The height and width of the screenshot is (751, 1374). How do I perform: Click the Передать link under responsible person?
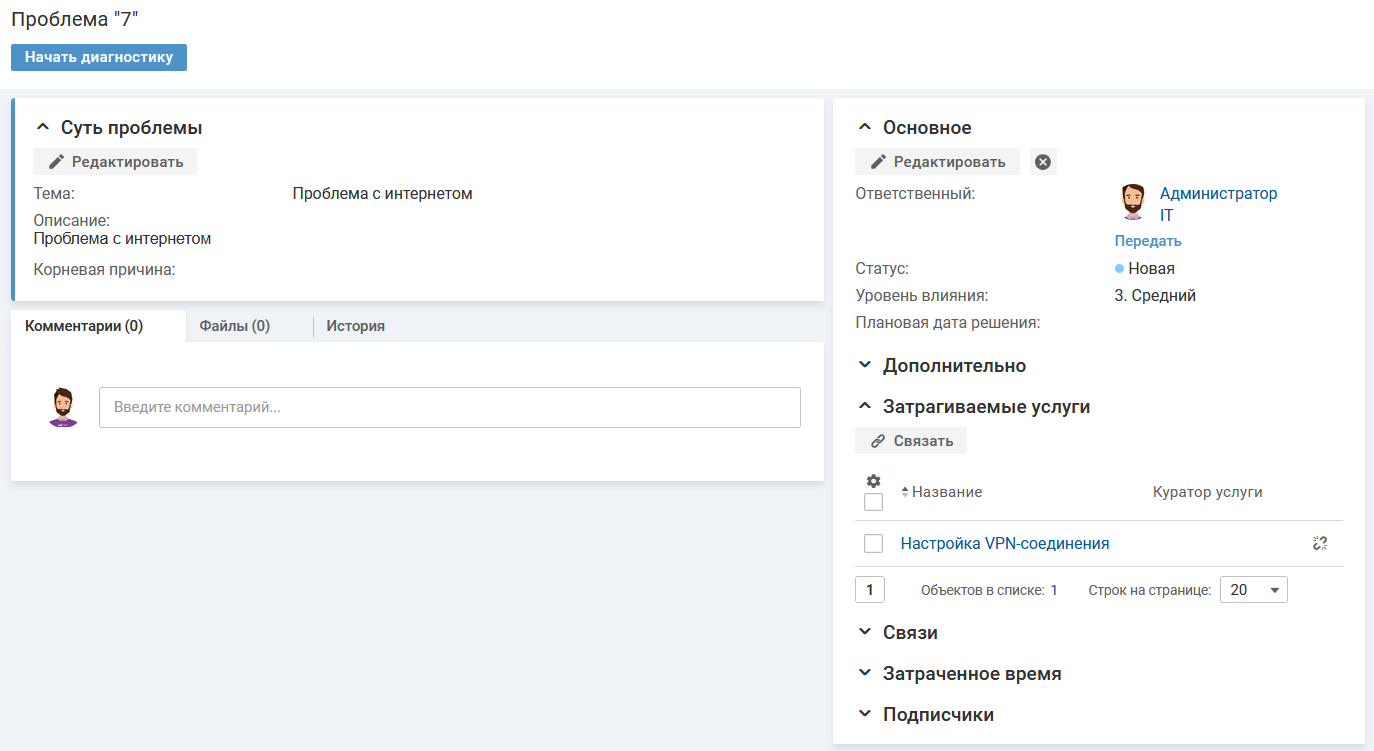[x=1148, y=241]
